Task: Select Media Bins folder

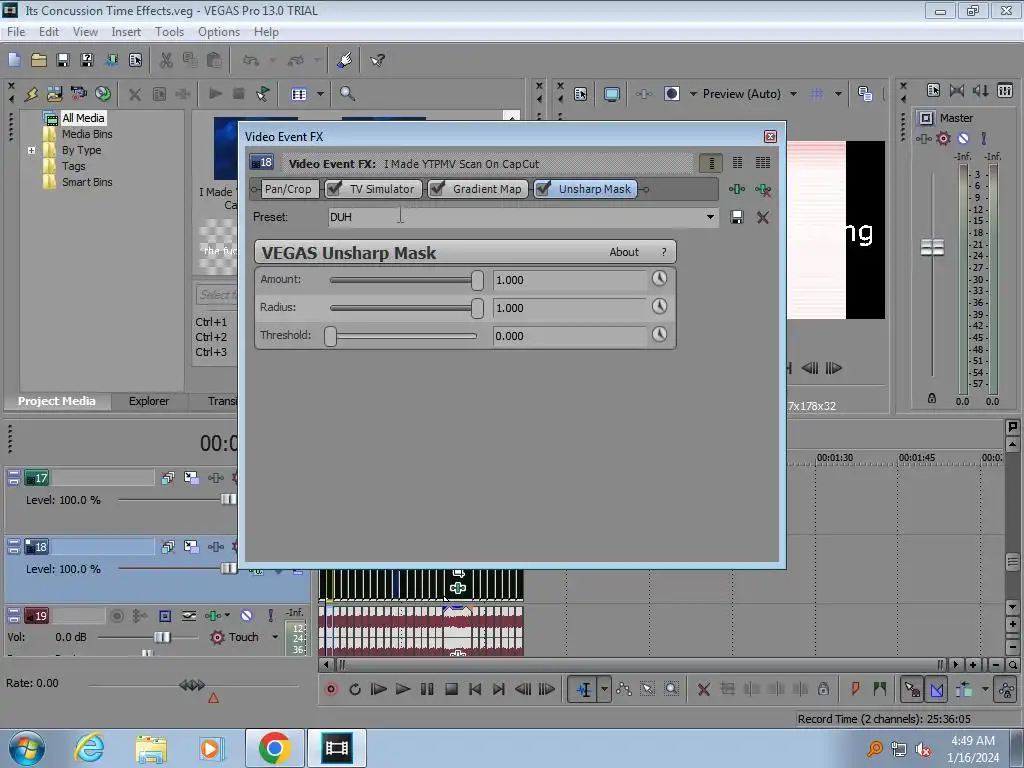Action: click(87, 134)
